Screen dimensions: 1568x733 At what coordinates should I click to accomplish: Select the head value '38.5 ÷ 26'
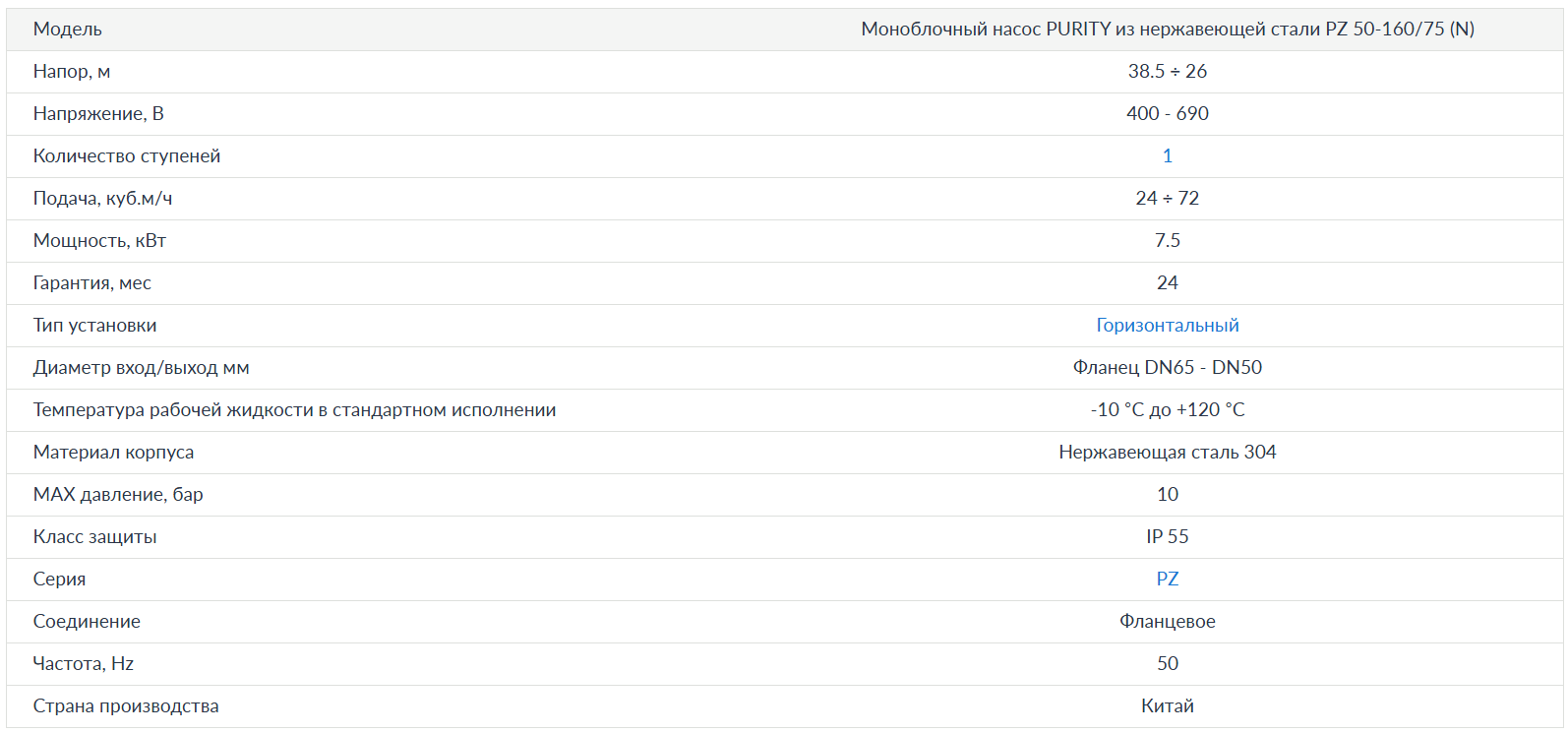pos(1167,71)
